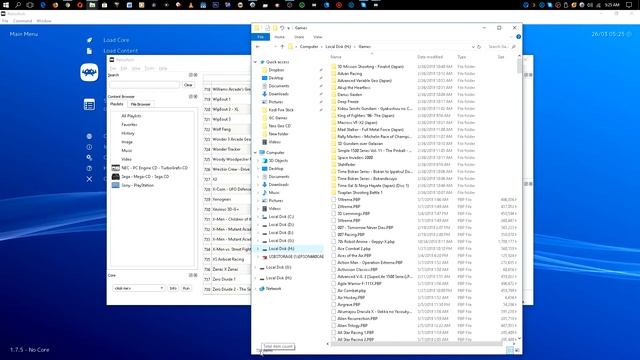The width and height of the screenshot is (640, 360).
Task: Switch Explorer to details view icon
Action: (510, 350)
